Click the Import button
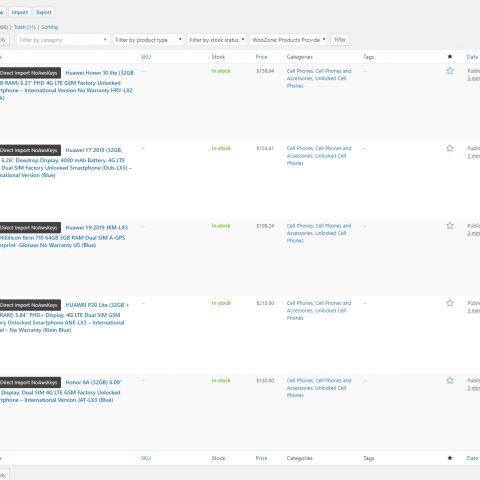The image size is (480, 480). click(x=20, y=12)
